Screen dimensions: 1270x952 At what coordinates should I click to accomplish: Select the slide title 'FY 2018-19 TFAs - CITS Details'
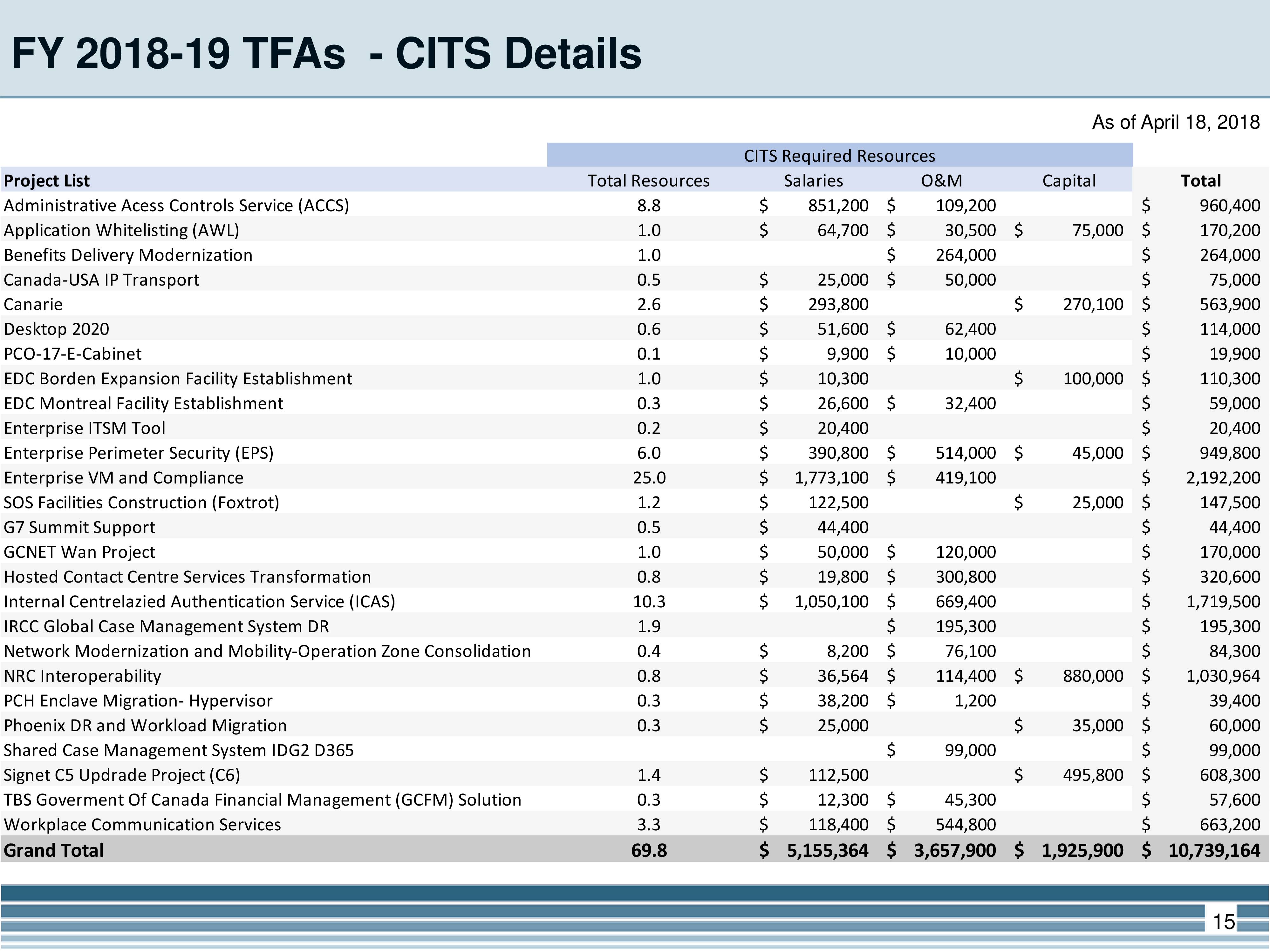coord(326,53)
